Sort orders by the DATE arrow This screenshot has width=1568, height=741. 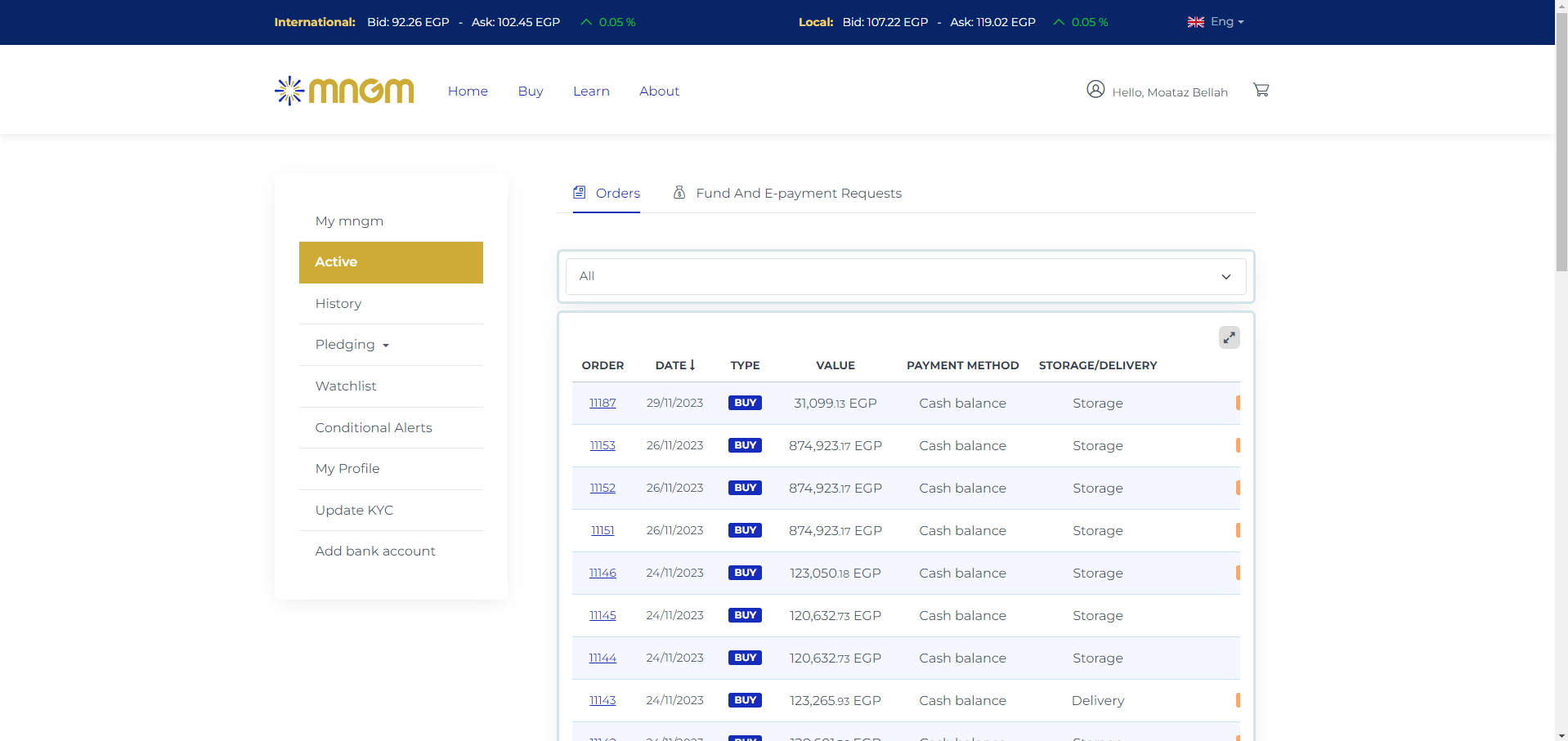[692, 365]
